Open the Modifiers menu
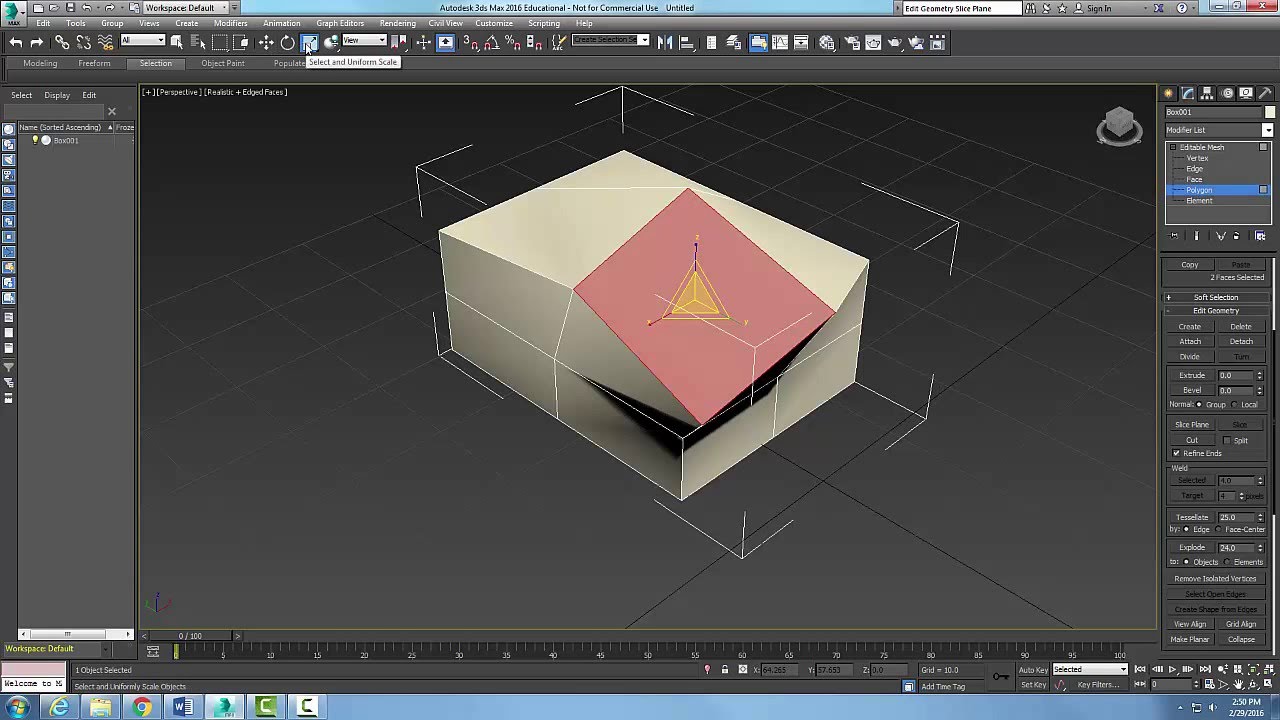 (x=230, y=23)
